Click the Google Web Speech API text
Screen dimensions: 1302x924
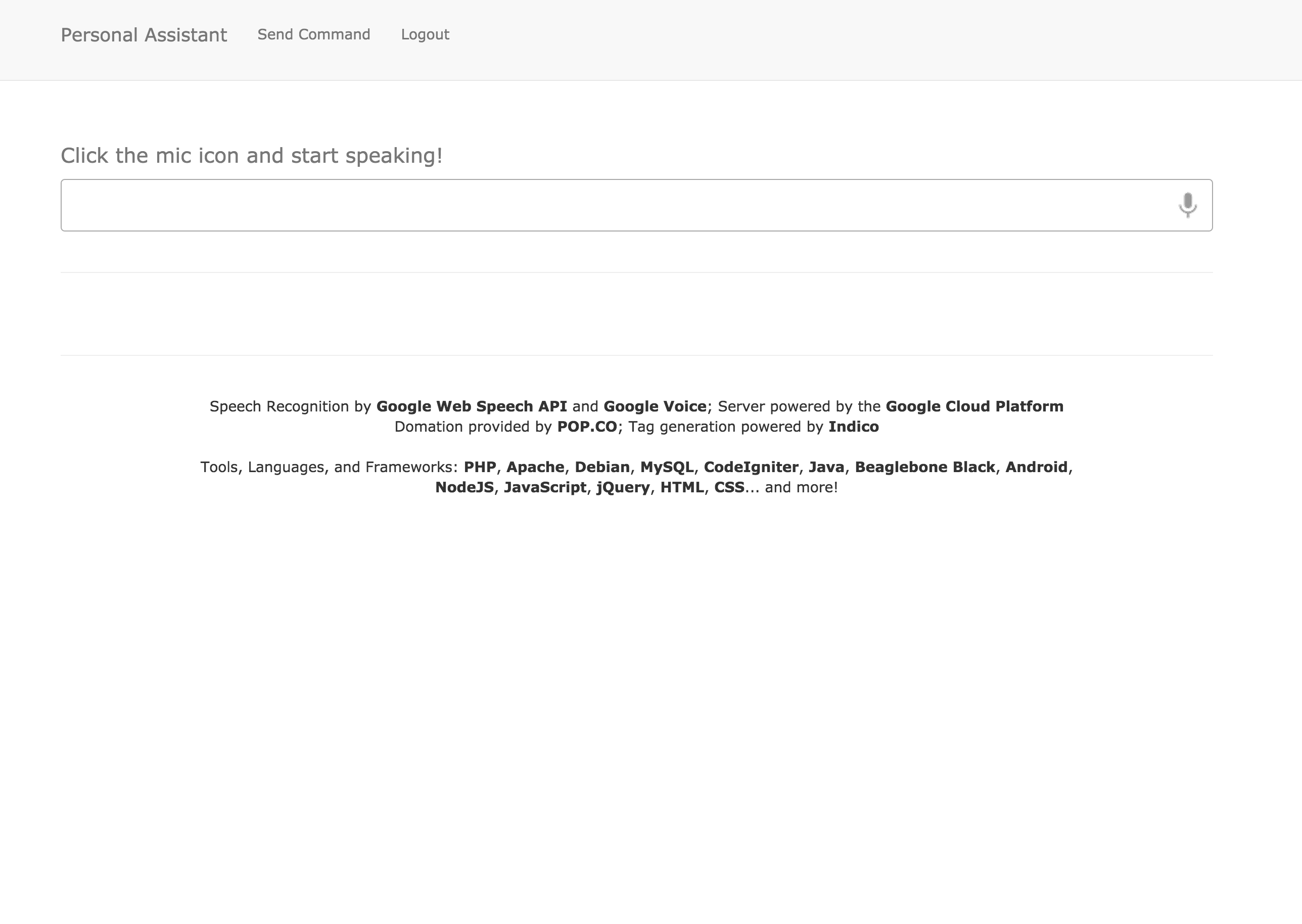click(472, 406)
